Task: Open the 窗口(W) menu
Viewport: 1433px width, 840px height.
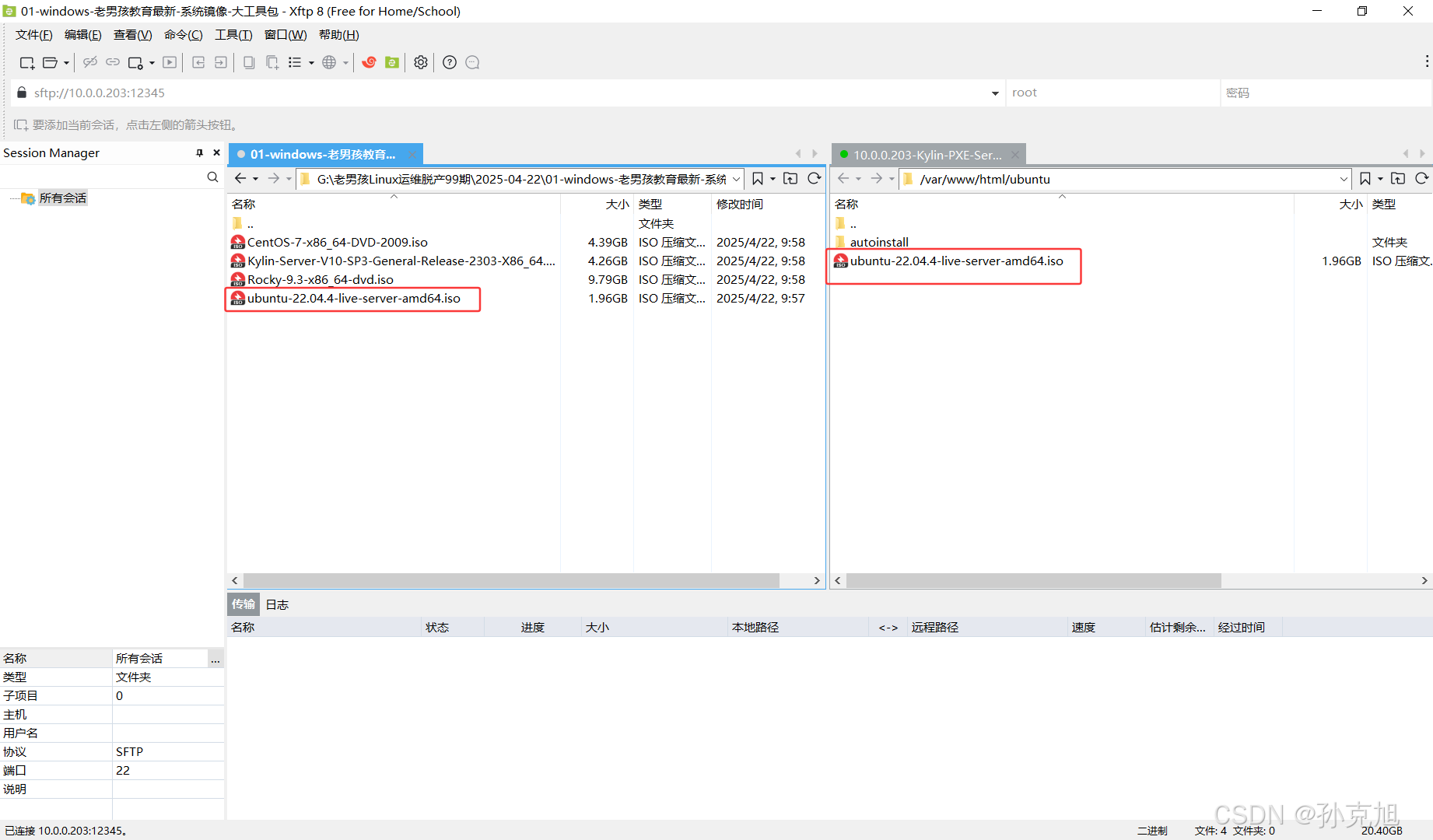Action: pos(286,35)
